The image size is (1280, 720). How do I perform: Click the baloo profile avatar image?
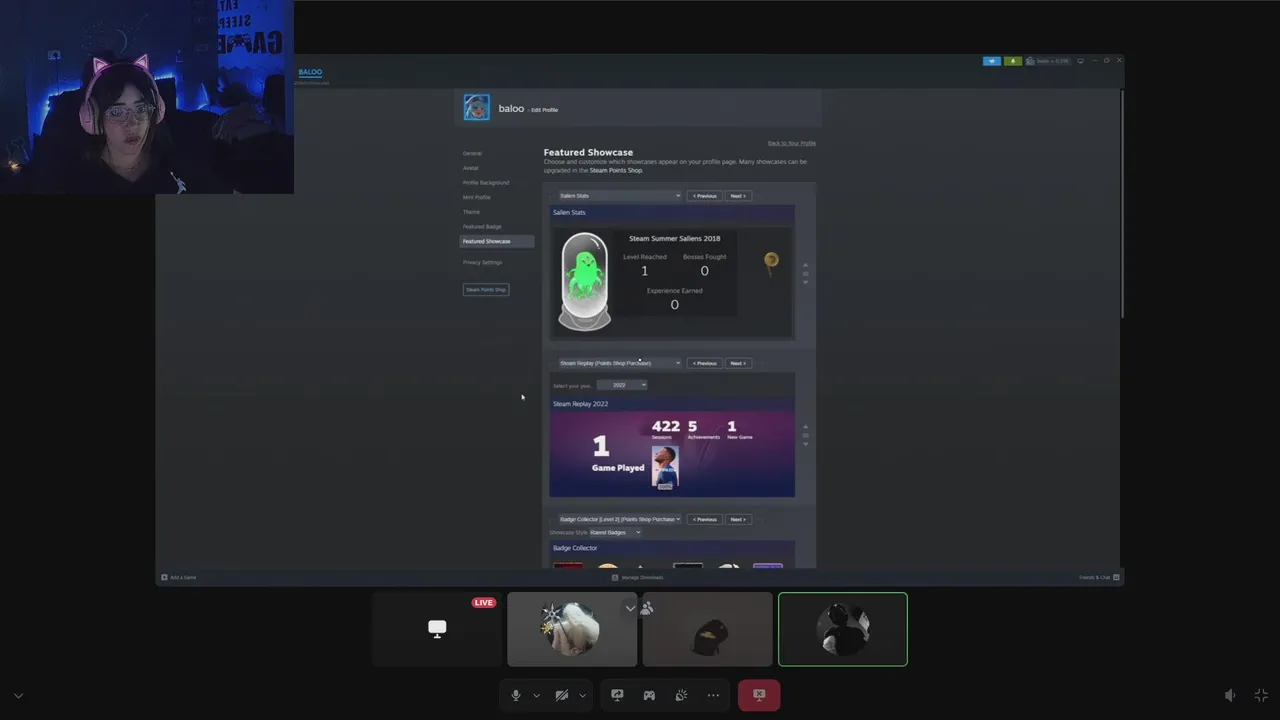tap(477, 108)
